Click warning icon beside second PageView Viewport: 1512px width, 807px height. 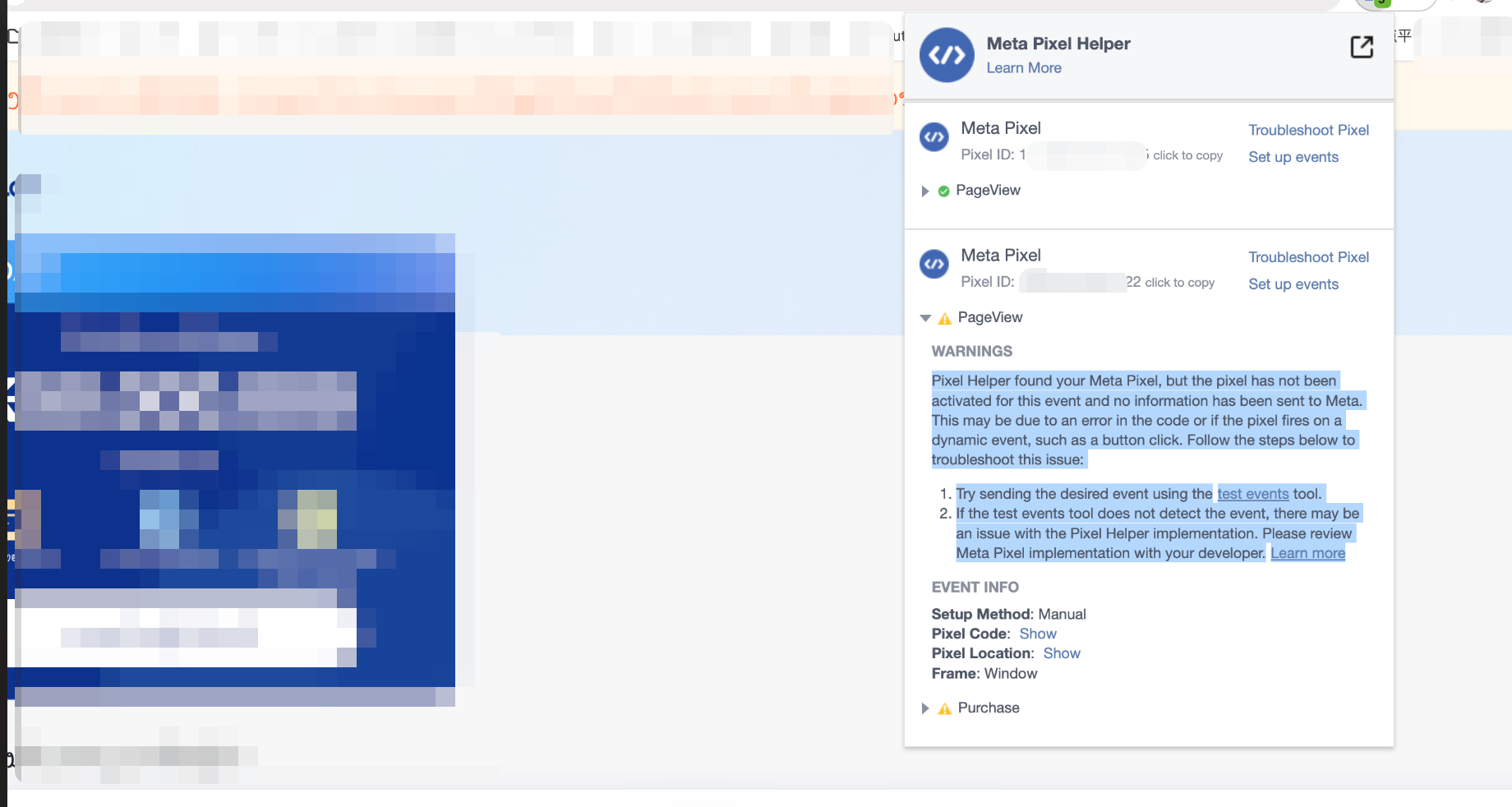point(945,319)
